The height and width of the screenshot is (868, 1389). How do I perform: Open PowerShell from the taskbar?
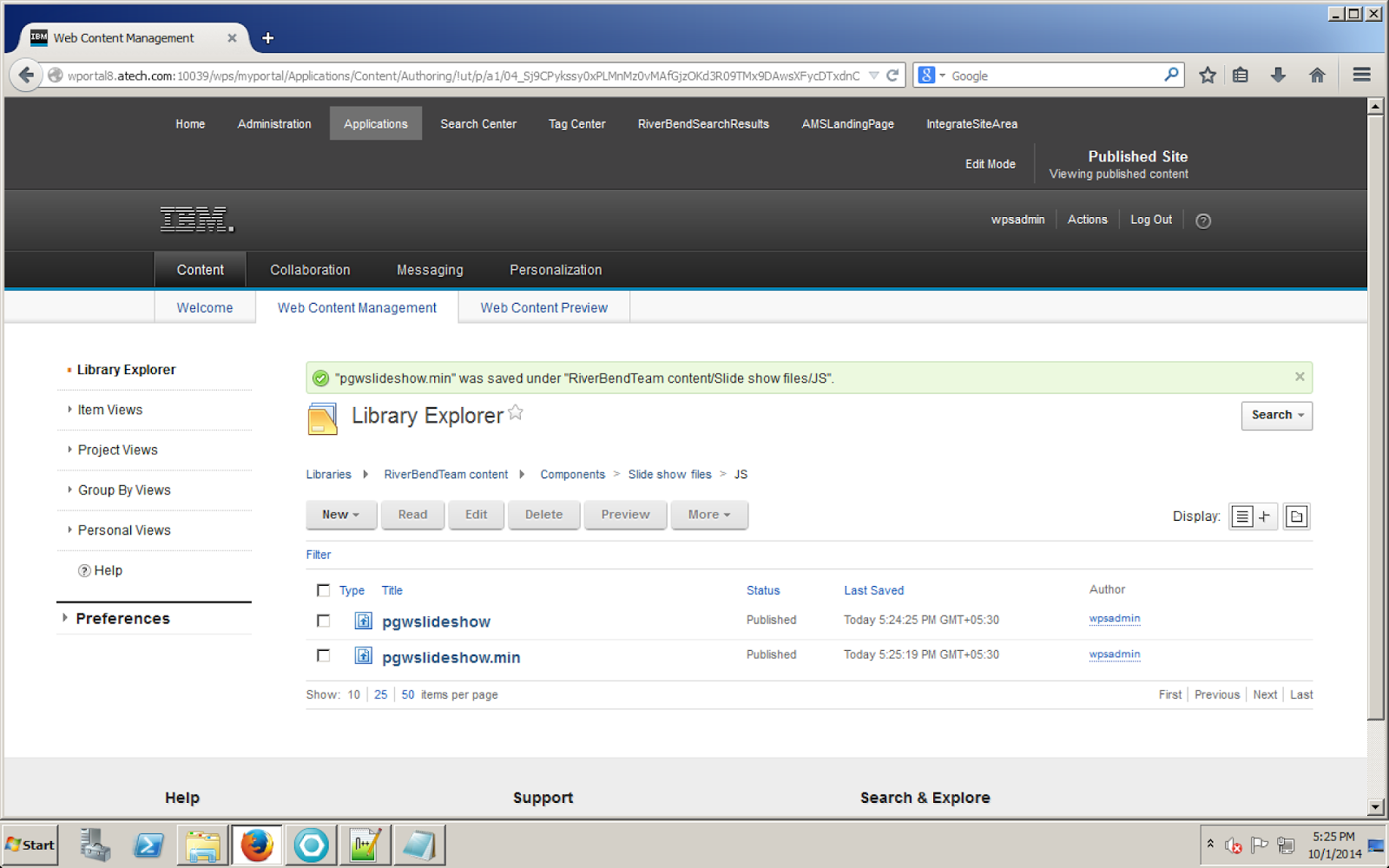[148, 845]
